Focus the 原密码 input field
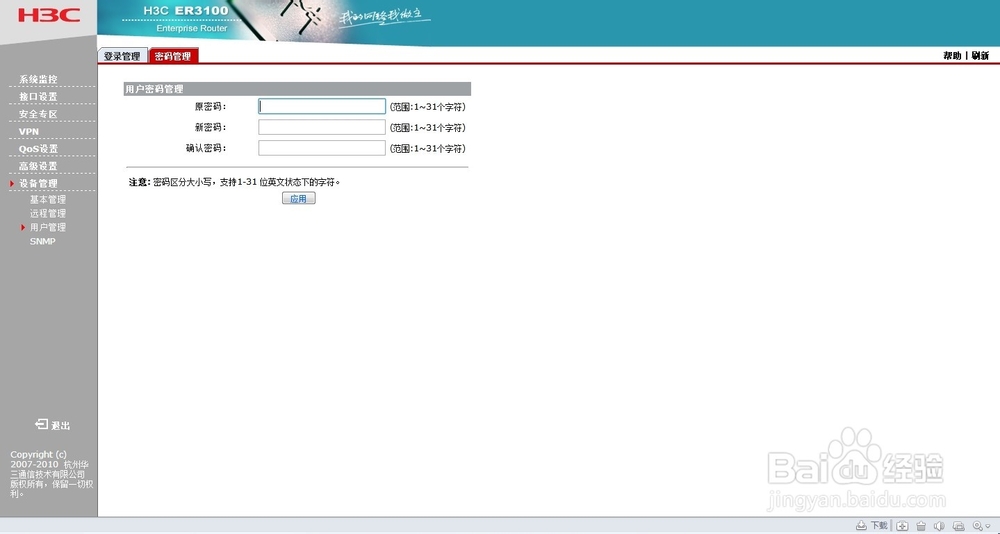This screenshot has width=1000, height=534. (x=322, y=107)
